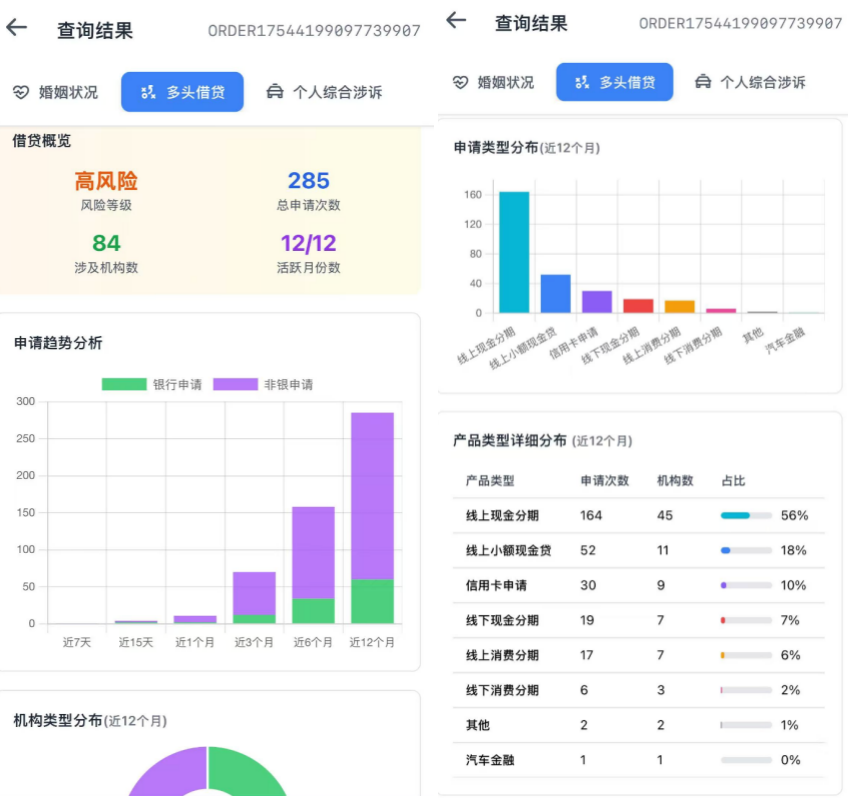The height and width of the screenshot is (806, 850).
Task: Switch to the 婚姻状况 tab in the left panel
Action: pyautogui.click(x=55, y=92)
